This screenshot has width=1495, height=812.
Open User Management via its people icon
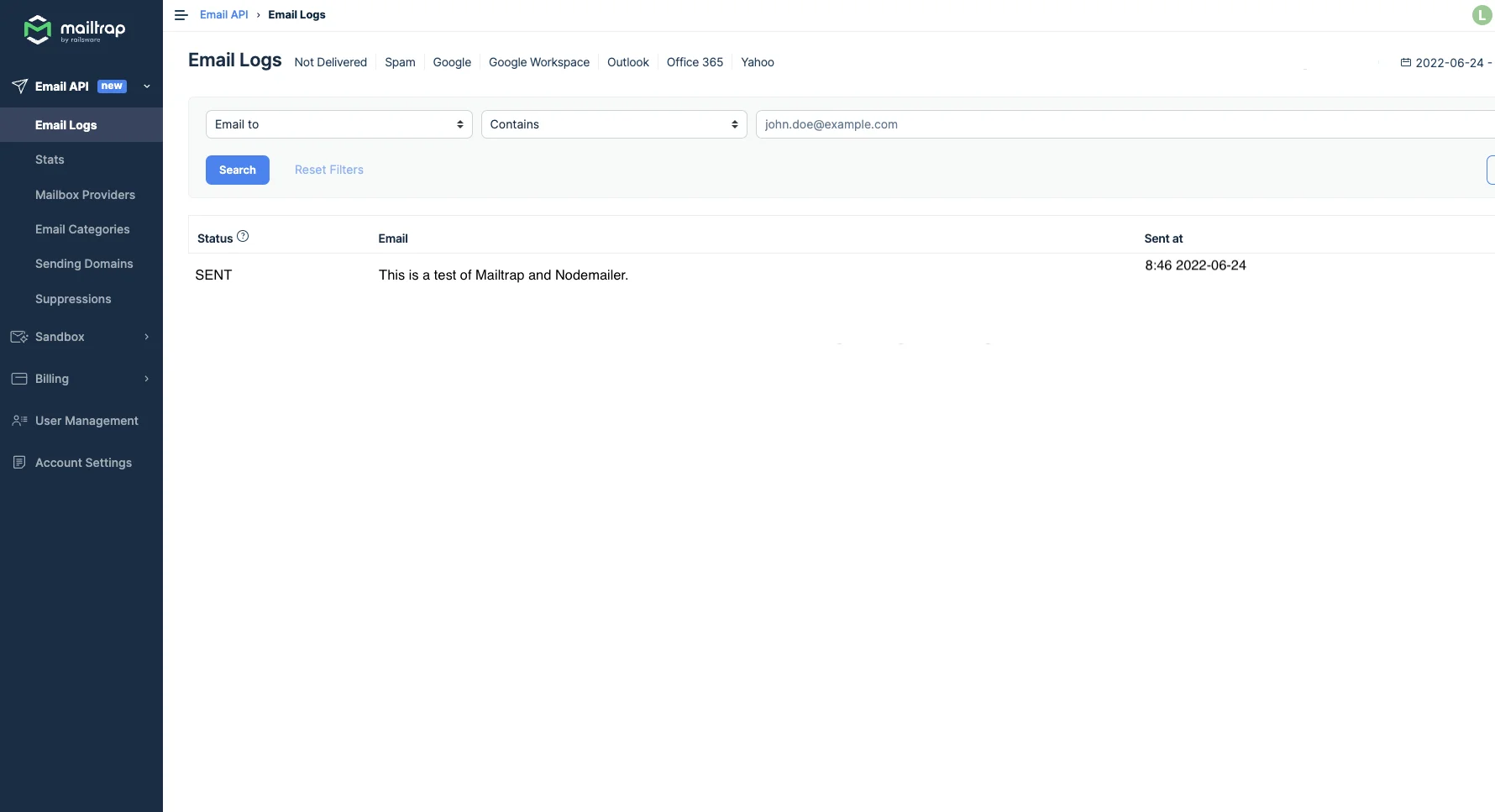[19, 421]
